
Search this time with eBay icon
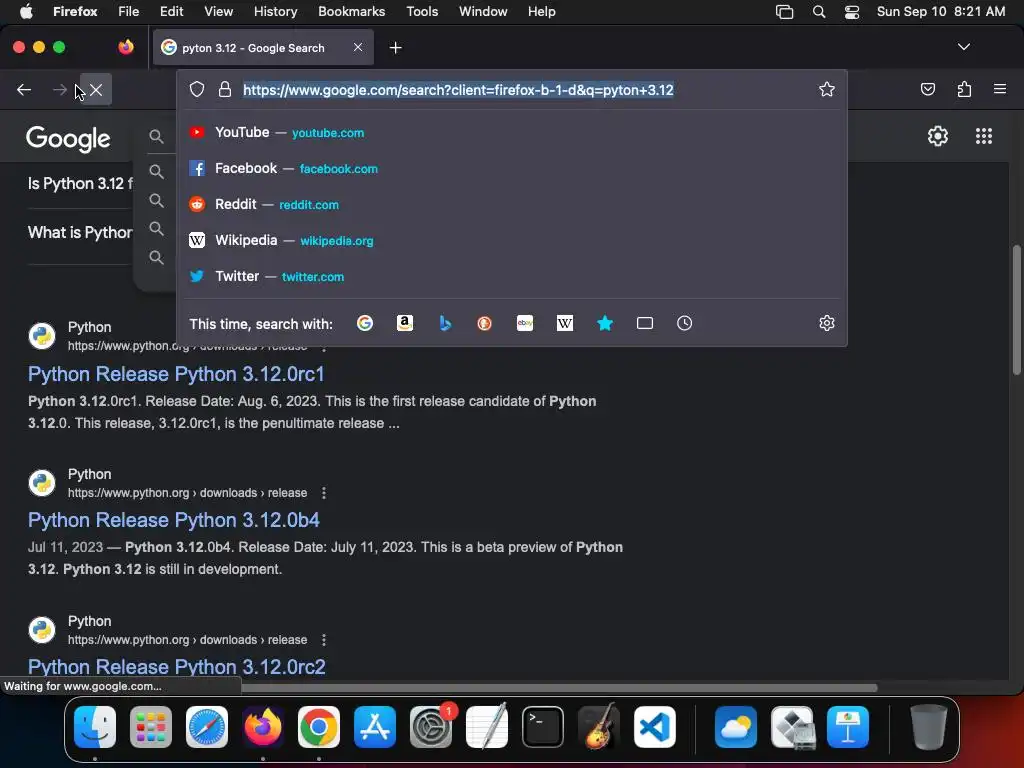(x=525, y=323)
